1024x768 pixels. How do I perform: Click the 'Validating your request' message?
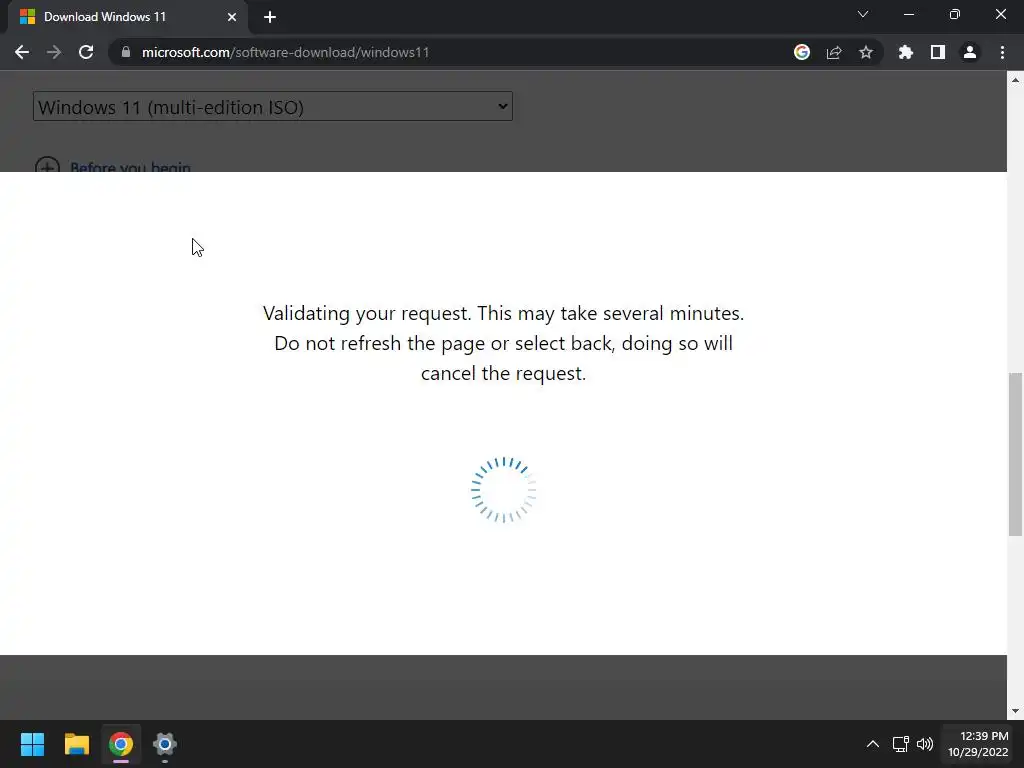coord(503,343)
